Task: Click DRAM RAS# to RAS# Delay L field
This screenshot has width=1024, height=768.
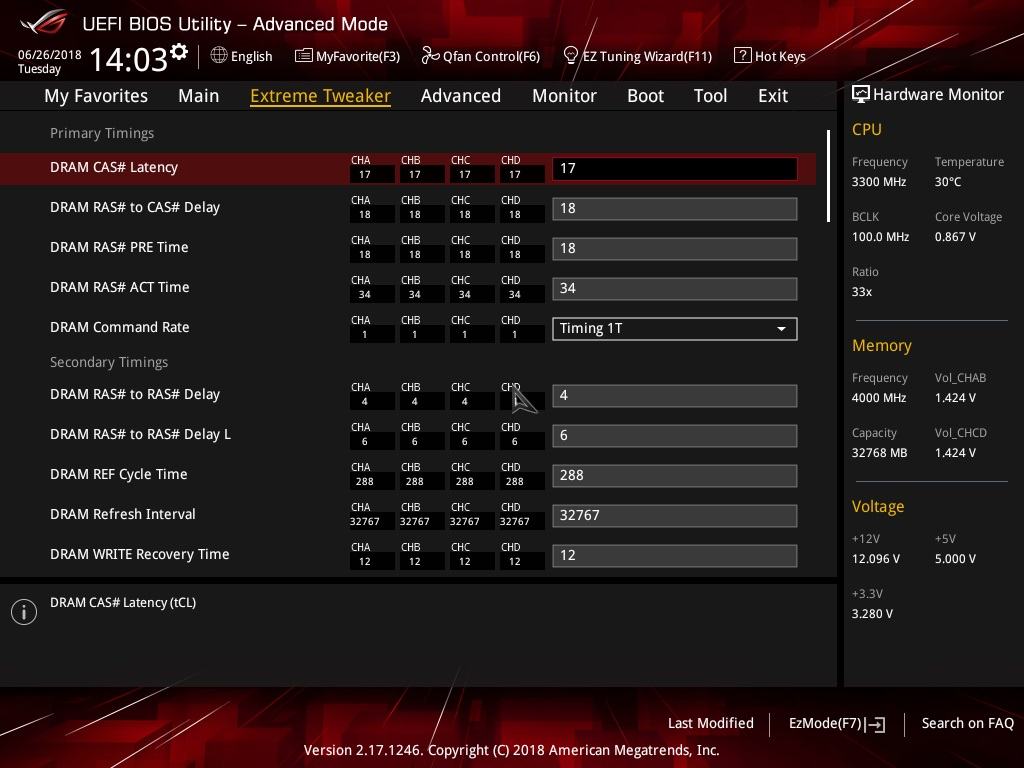Action: point(674,435)
